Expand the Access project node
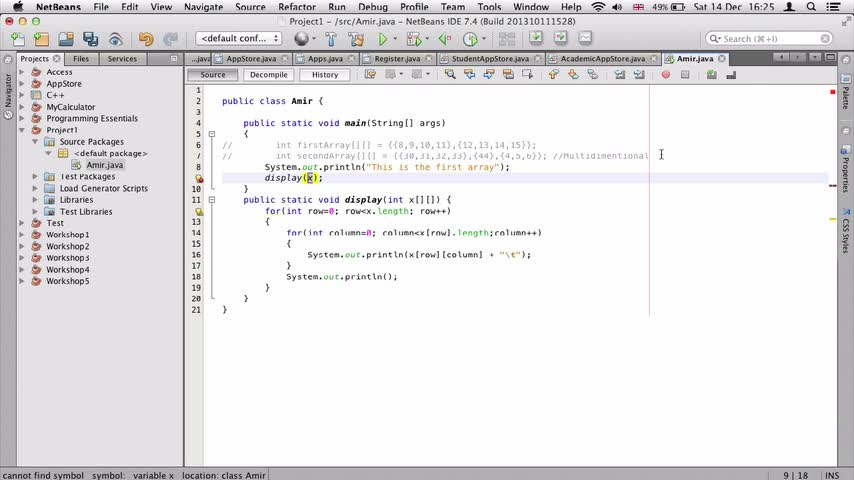The height and width of the screenshot is (480, 854). (x=22, y=72)
